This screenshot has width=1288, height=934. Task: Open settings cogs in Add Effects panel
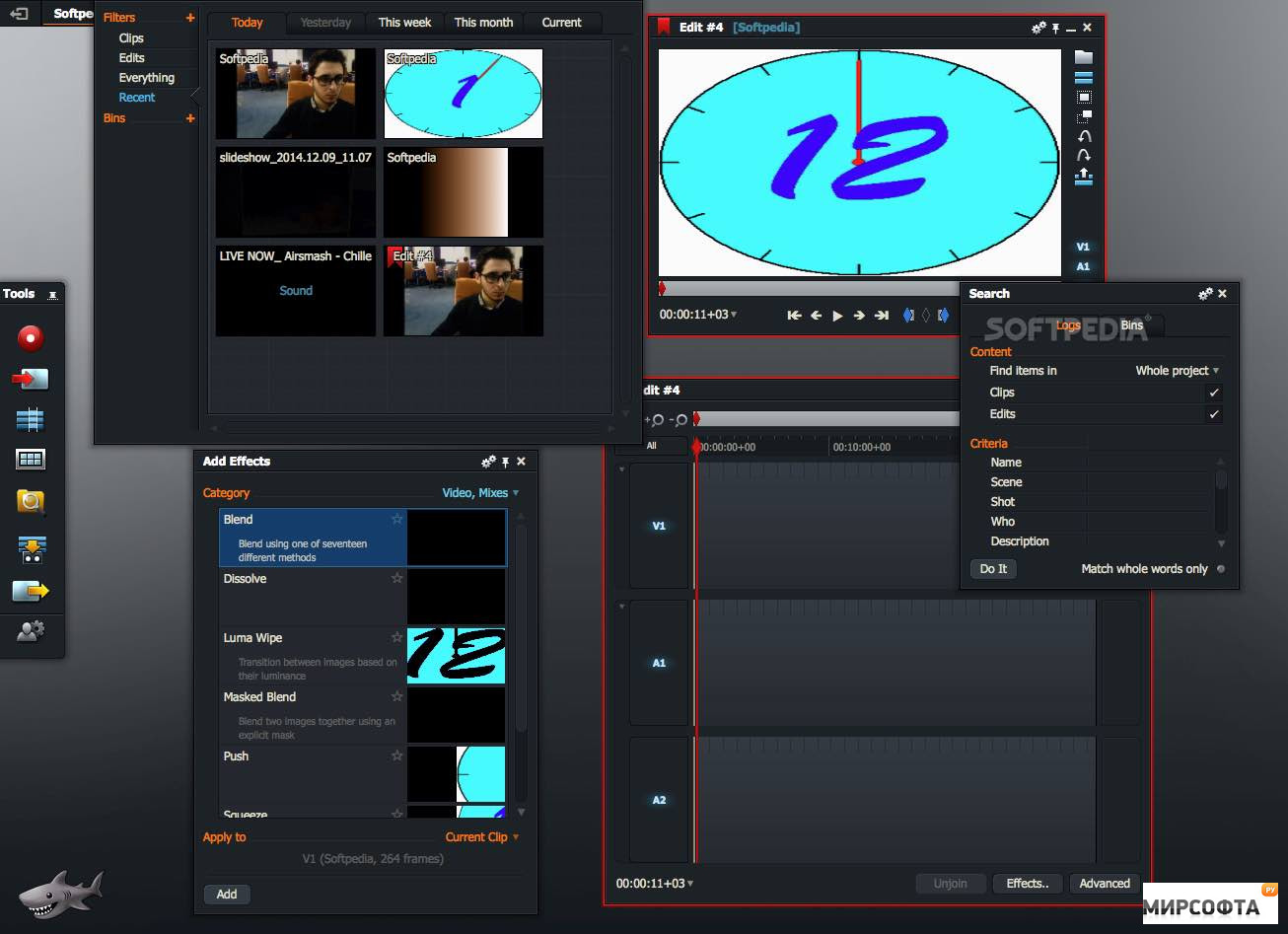tap(488, 462)
